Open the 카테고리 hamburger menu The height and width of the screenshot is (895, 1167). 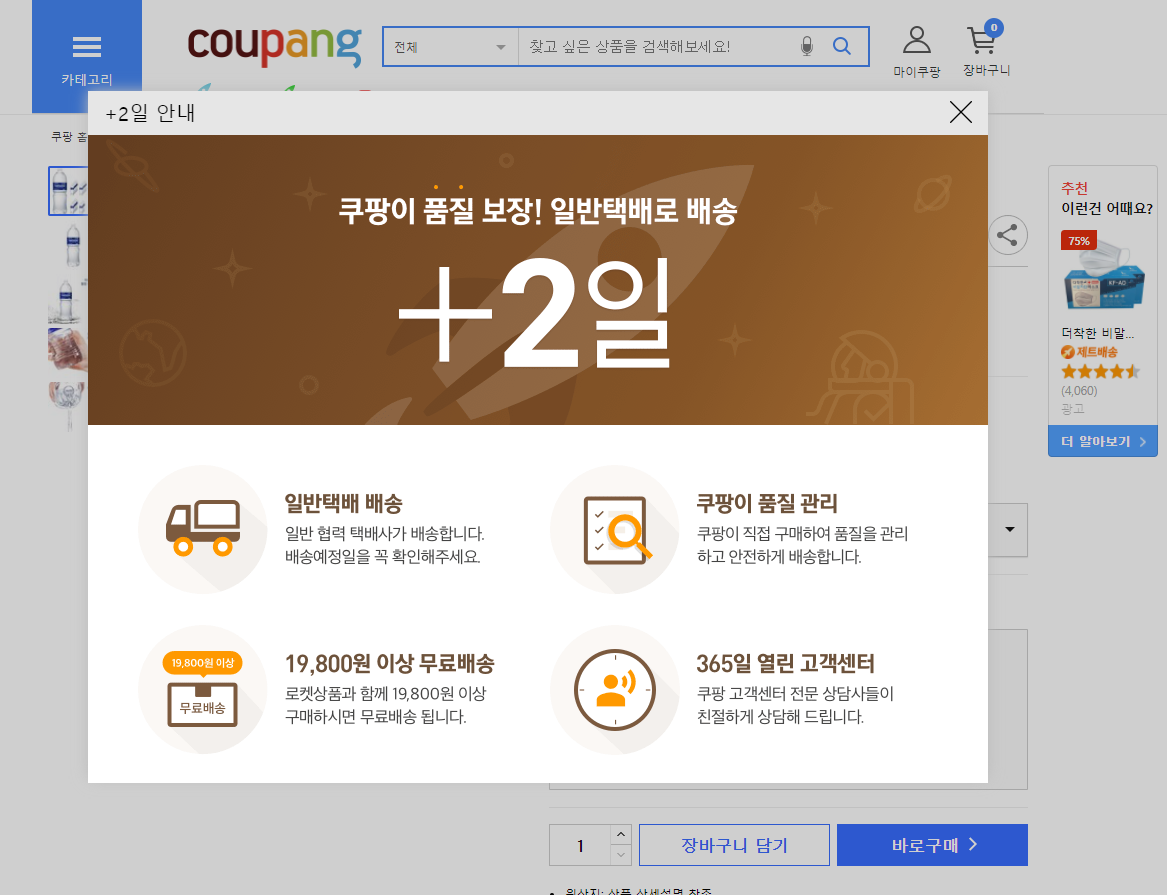coord(86,58)
